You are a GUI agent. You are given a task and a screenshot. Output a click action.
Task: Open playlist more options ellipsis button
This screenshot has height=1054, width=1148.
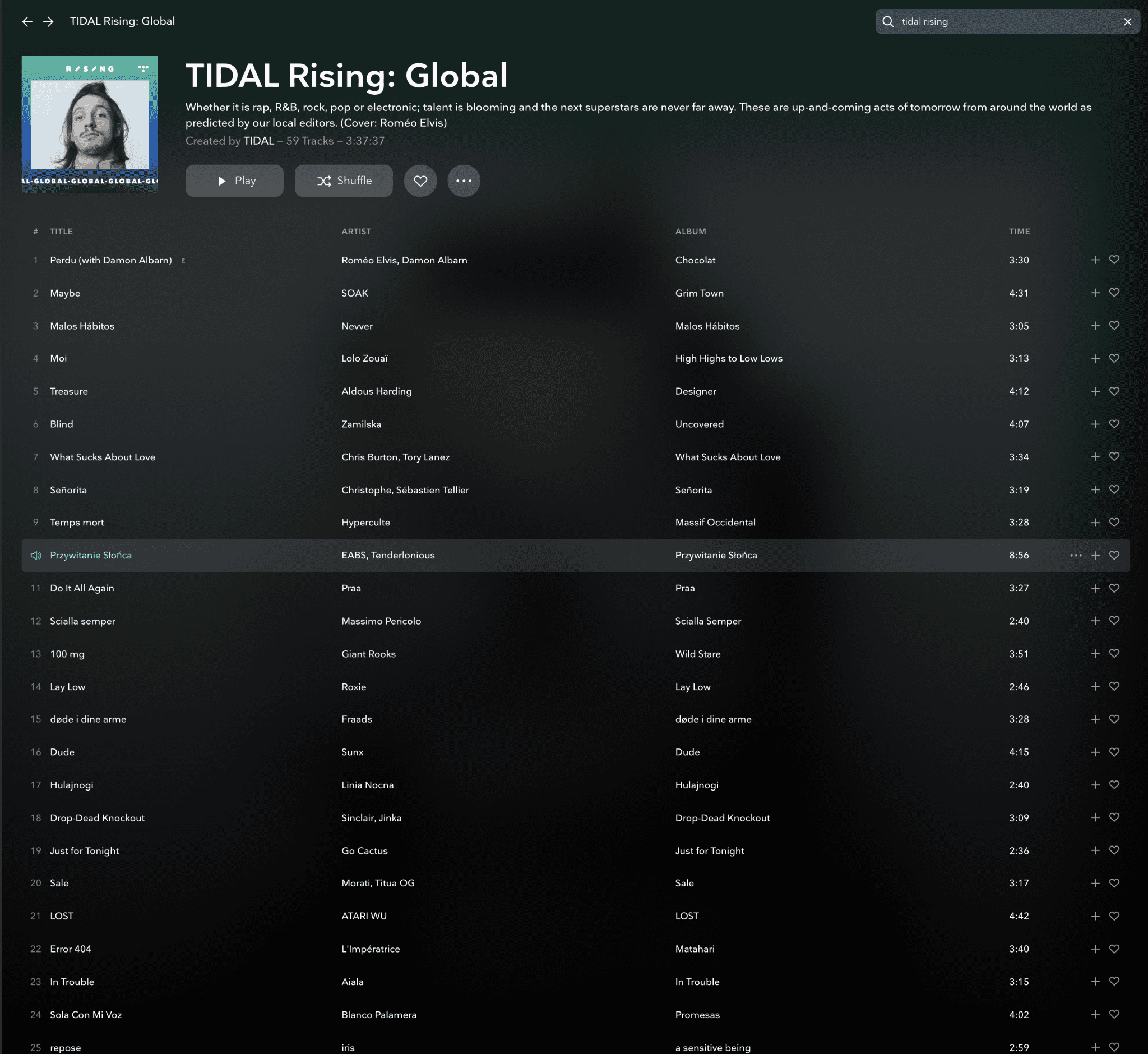click(464, 181)
